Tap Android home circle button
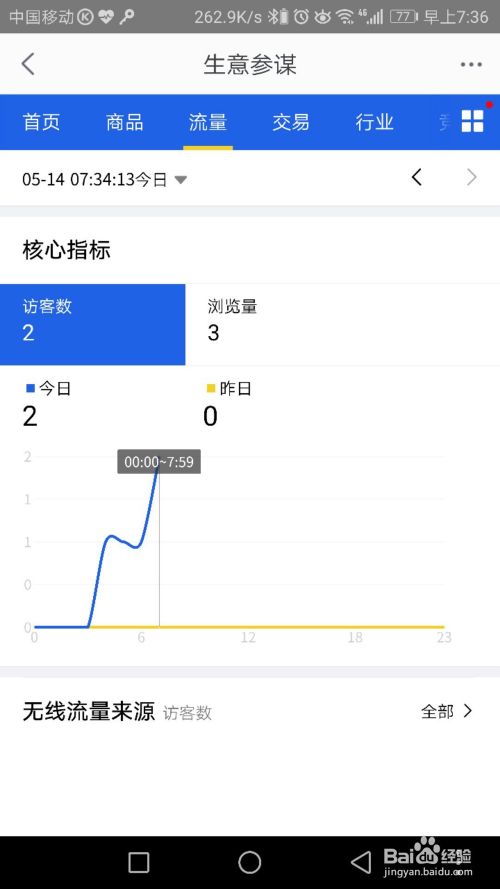Viewport: 500px width, 889px height. [x=249, y=862]
